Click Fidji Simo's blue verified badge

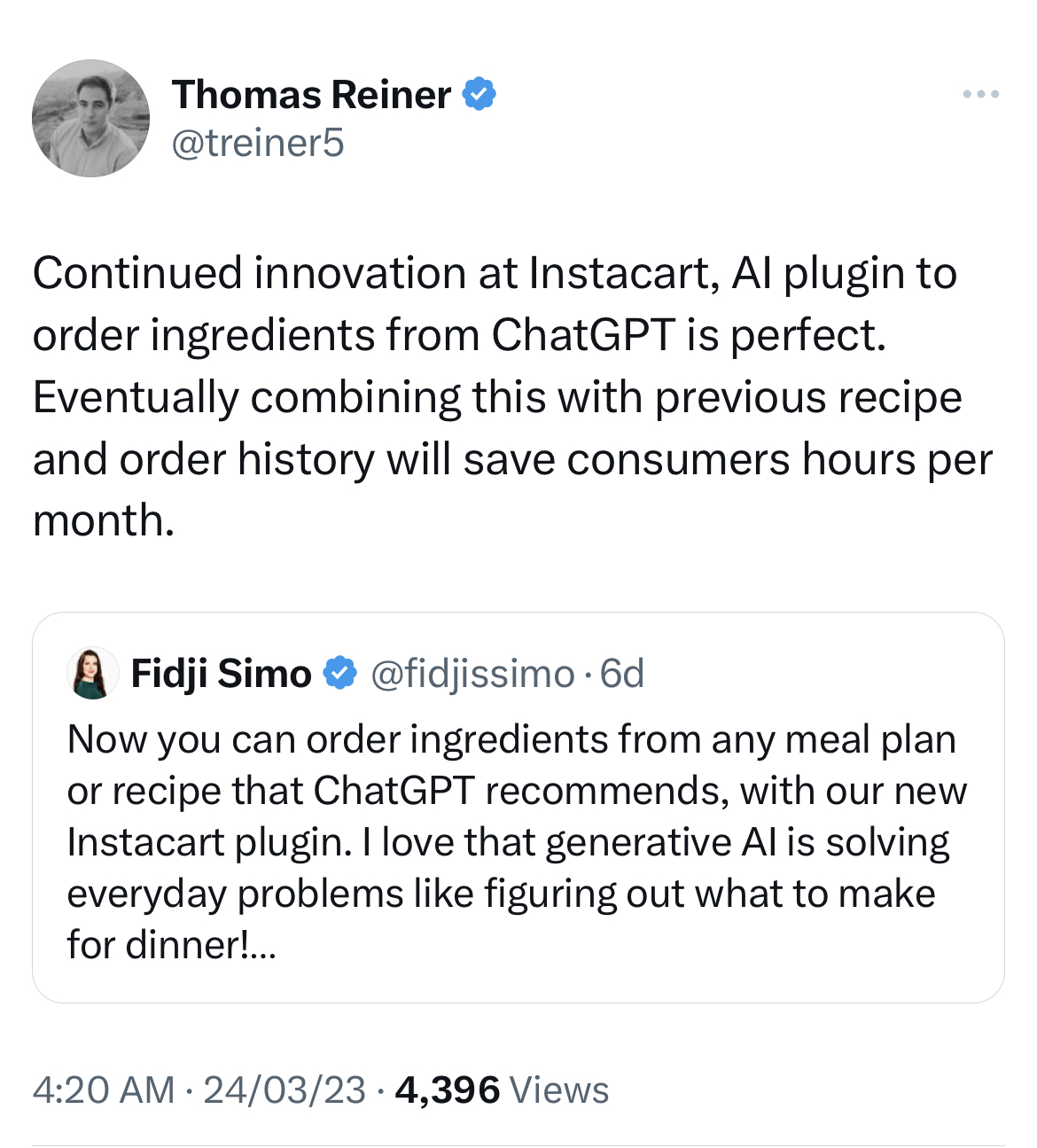click(x=339, y=674)
